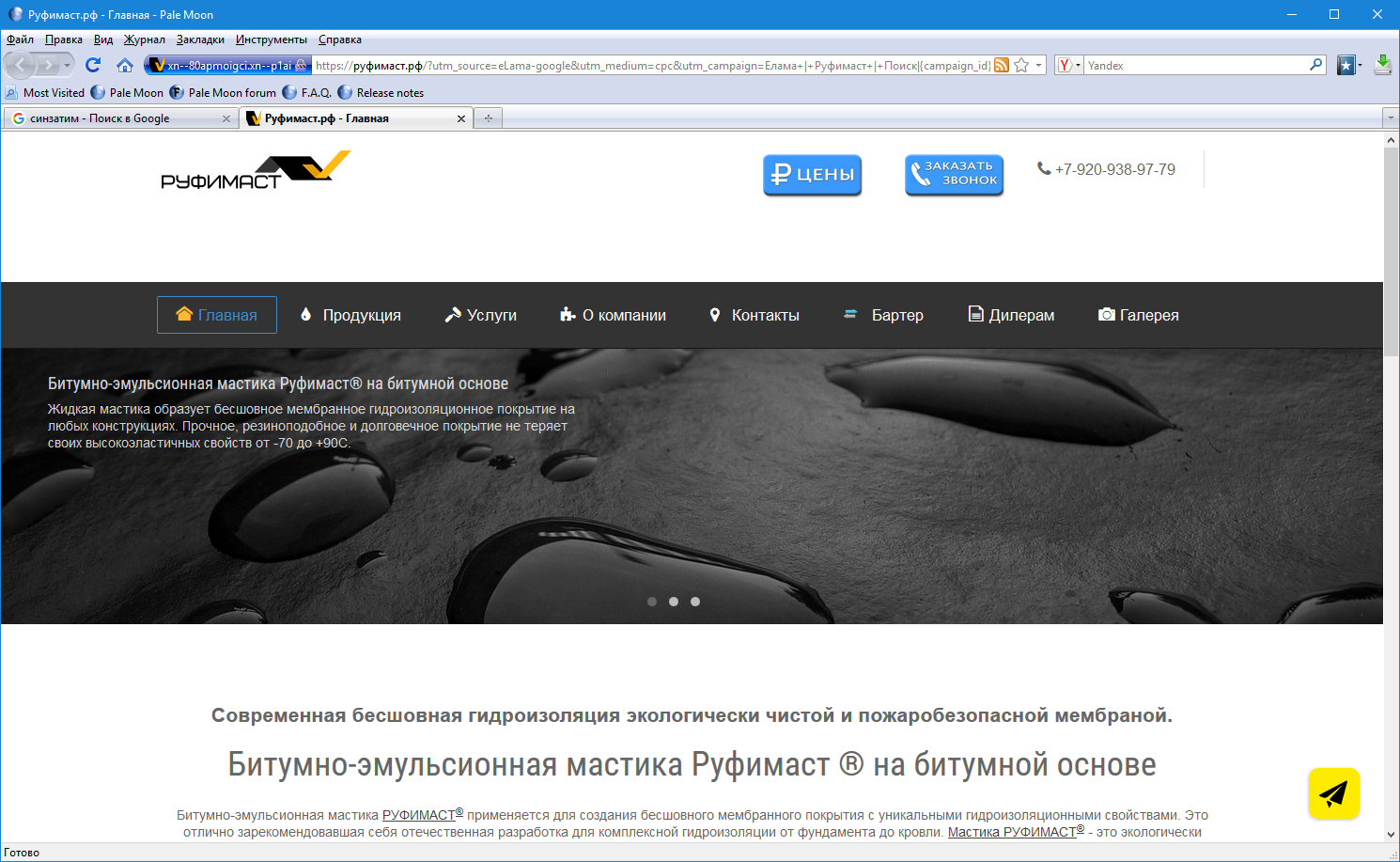Click the search magnifier icon
Screen dimensions: 1400x862
click(1316, 65)
